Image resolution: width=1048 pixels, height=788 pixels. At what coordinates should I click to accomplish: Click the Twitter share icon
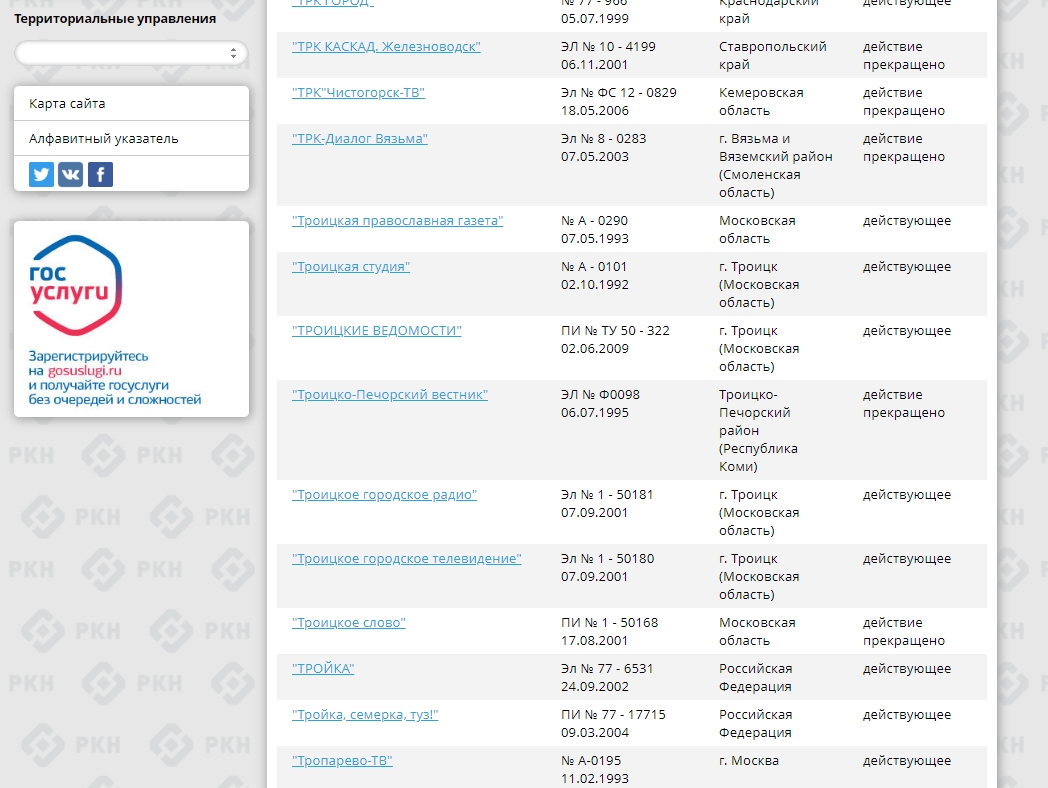[x=41, y=175]
